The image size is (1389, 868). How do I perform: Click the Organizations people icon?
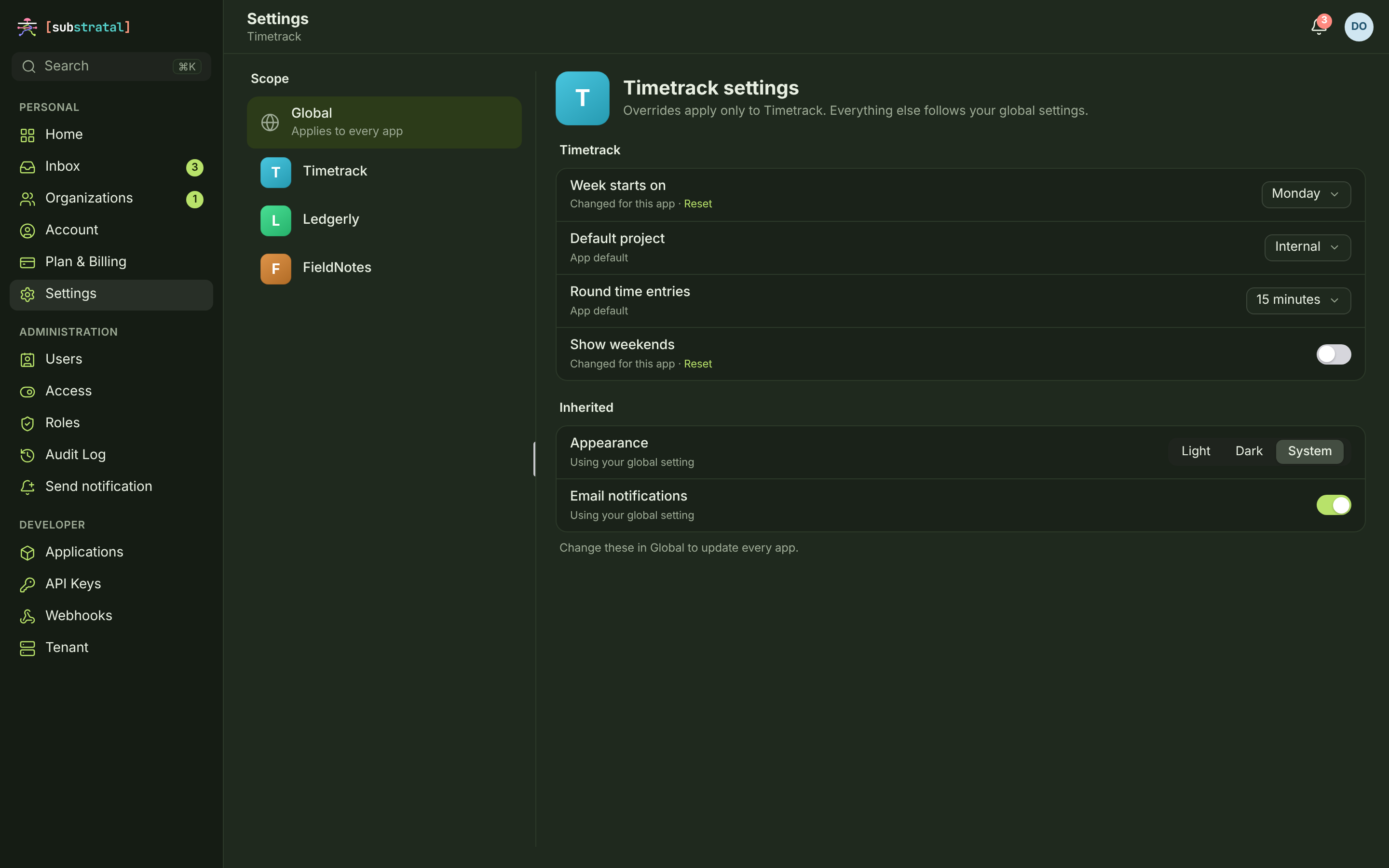point(27,199)
